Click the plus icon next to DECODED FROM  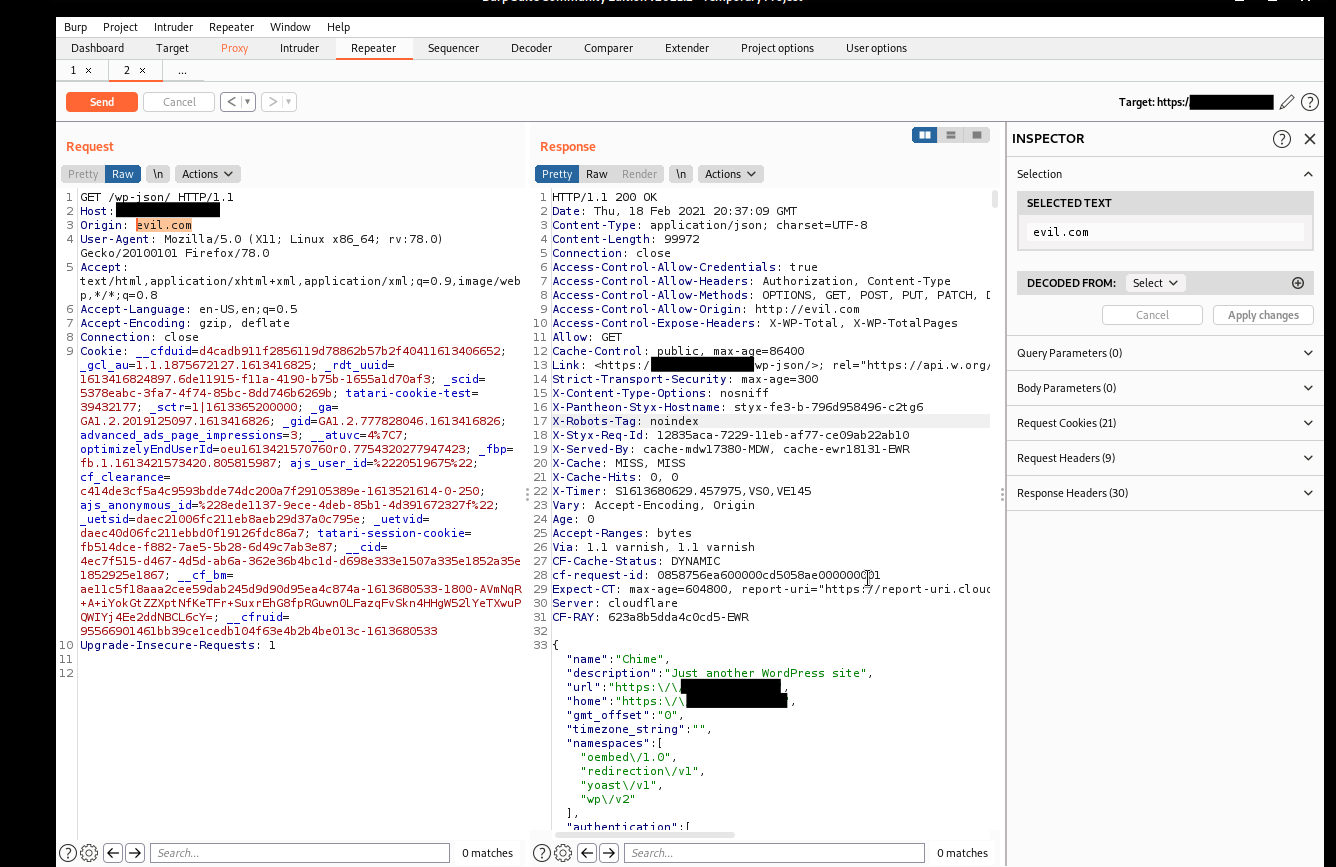[x=1298, y=283]
